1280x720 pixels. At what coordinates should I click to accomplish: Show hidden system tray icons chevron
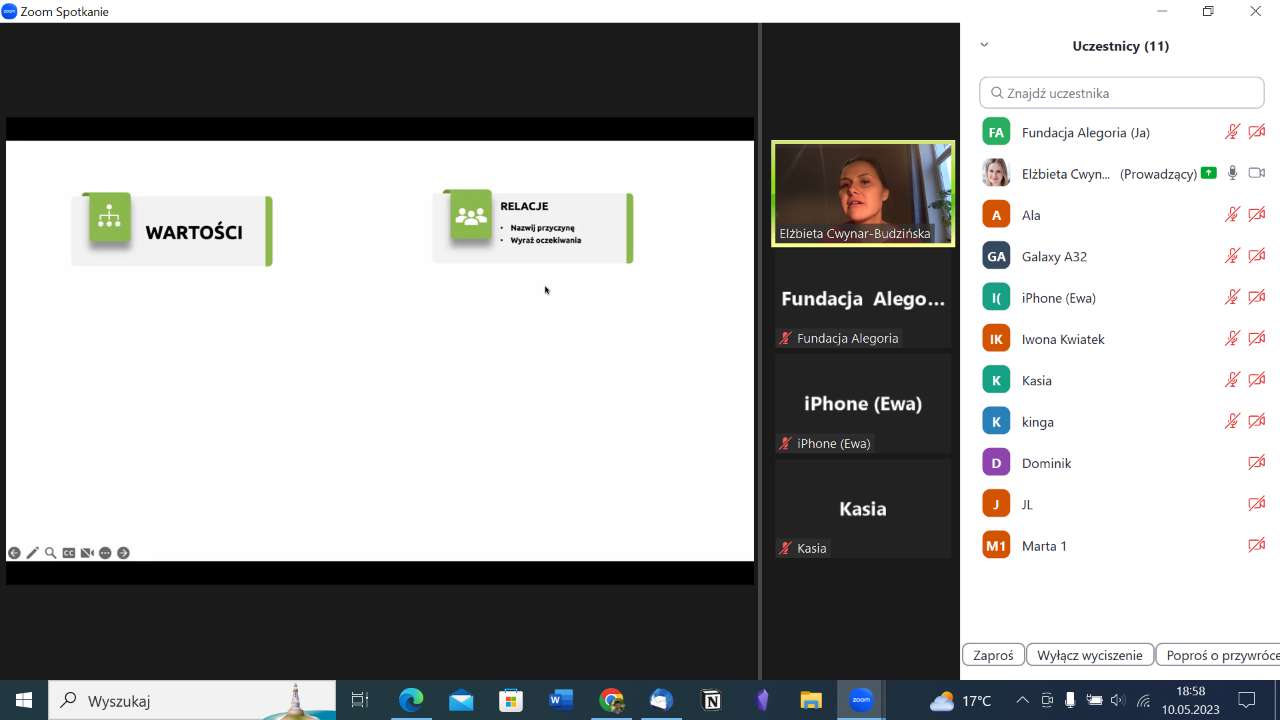(x=1022, y=701)
